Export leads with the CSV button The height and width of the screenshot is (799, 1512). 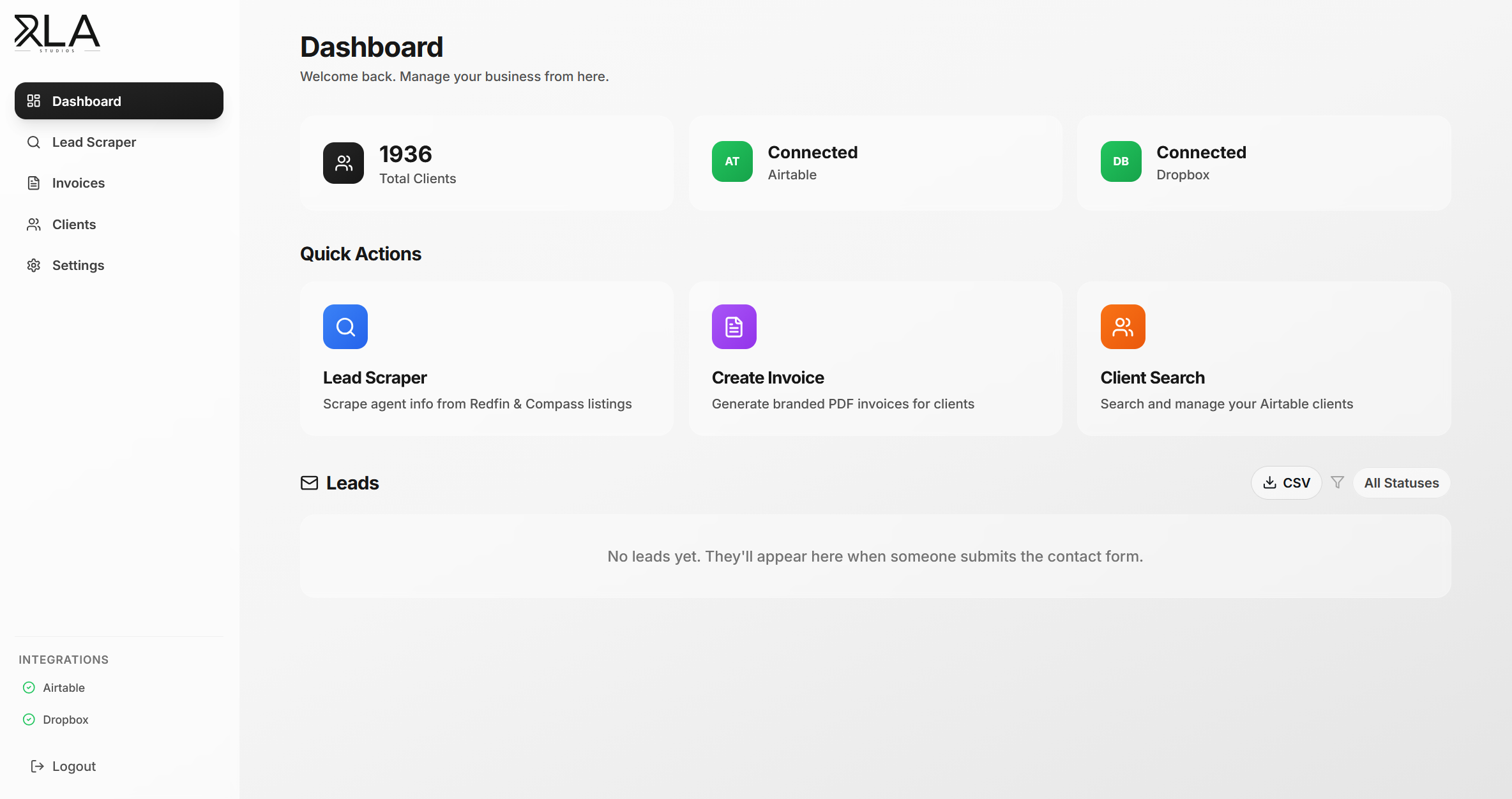point(1286,483)
